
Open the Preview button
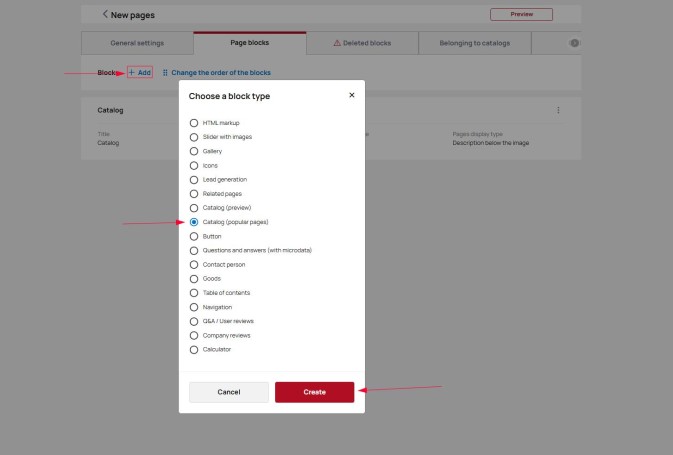click(521, 14)
